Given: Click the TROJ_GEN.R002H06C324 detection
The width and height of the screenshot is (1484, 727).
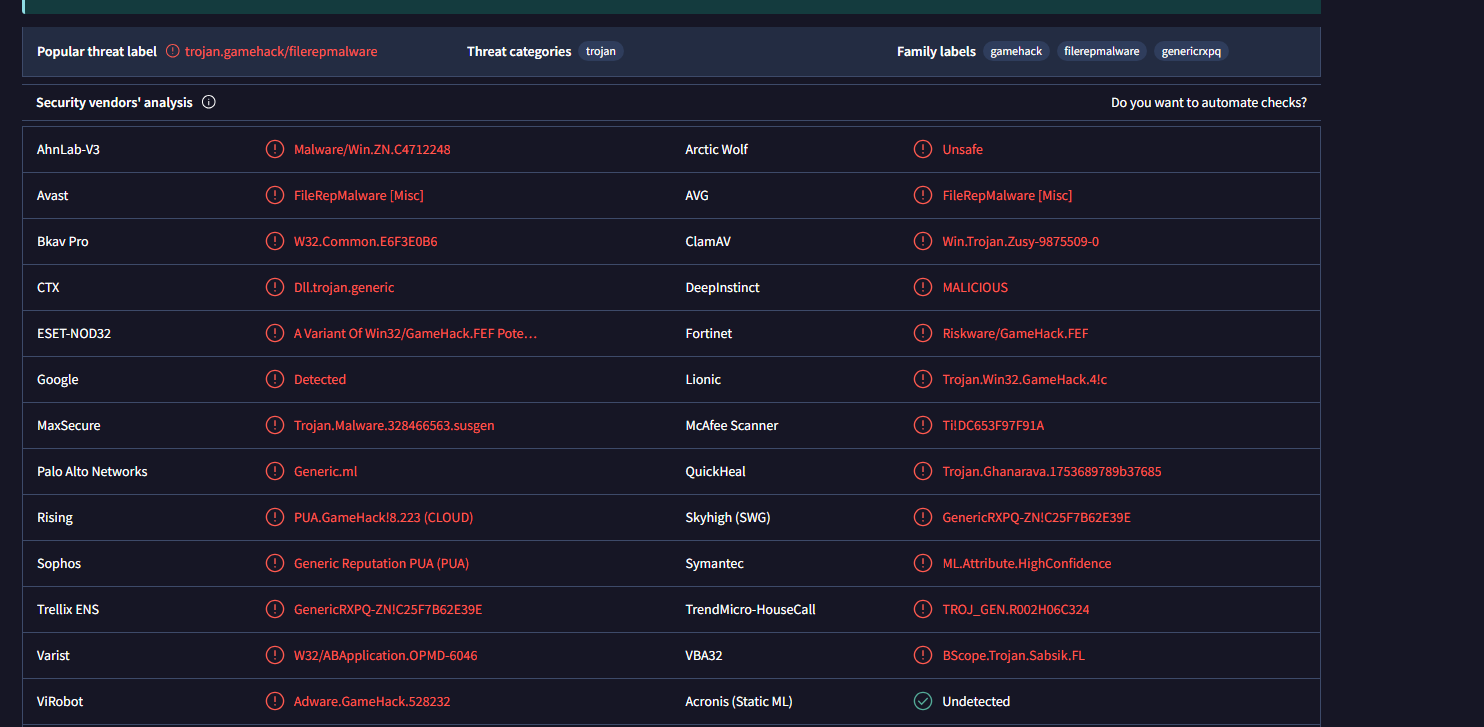Looking at the screenshot, I should coord(1016,609).
